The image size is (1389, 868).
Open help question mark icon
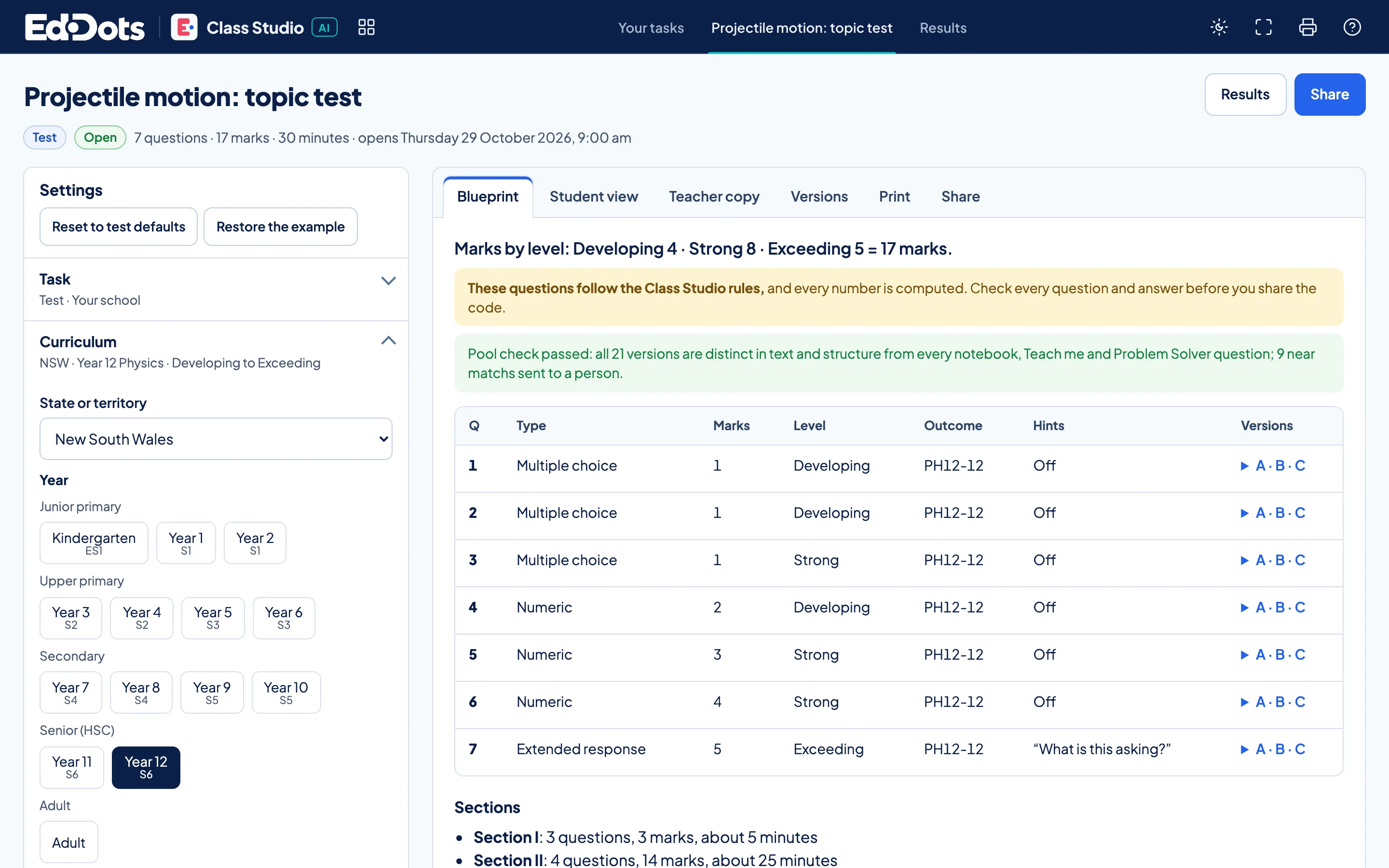coord(1352,27)
